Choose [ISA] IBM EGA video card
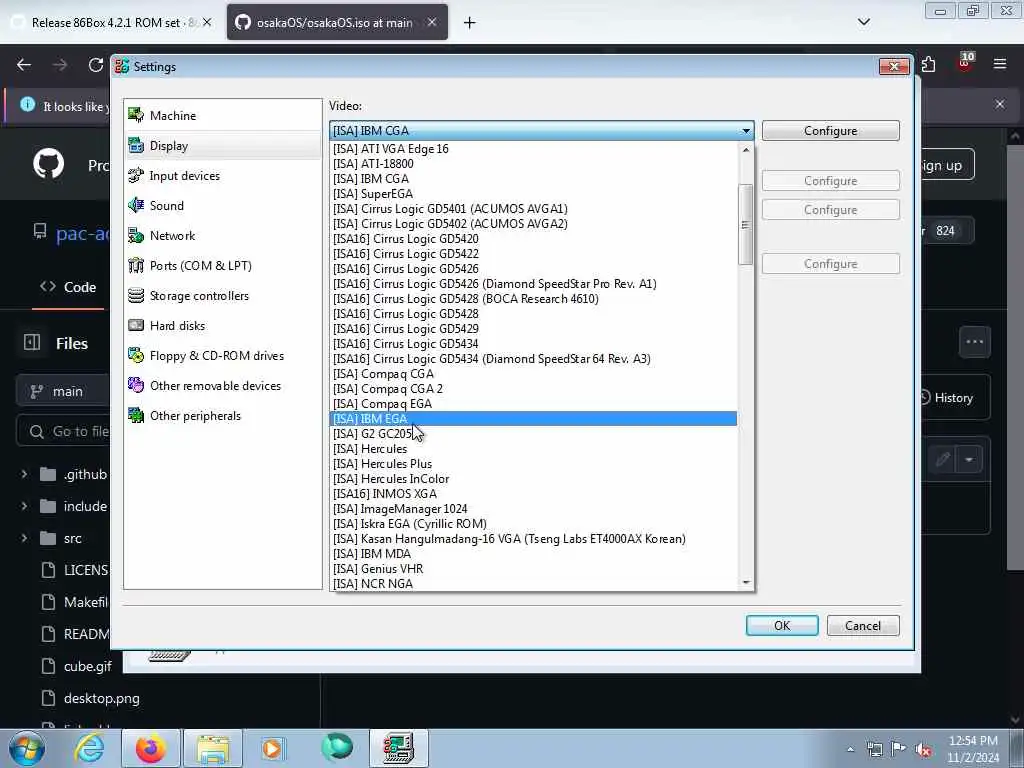This screenshot has width=1024, height=768. 534,419
